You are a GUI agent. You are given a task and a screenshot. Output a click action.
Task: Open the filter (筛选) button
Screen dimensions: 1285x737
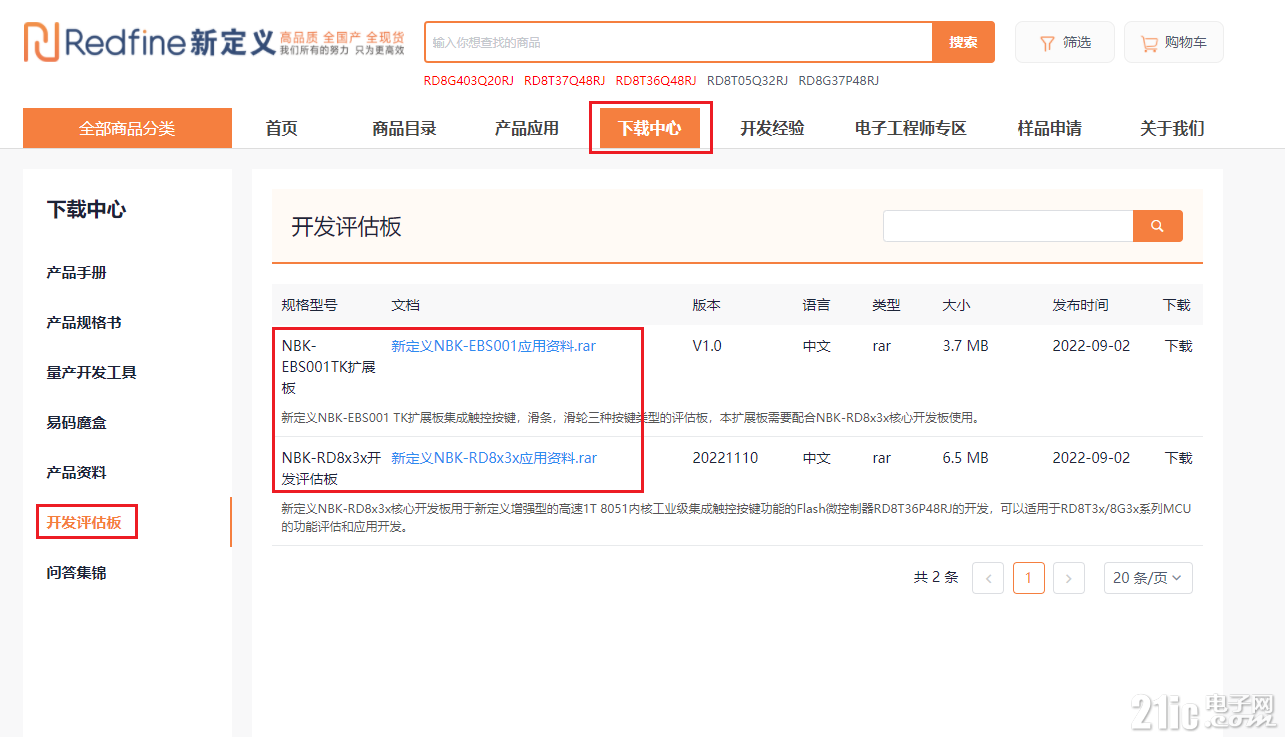point(1065,42)
